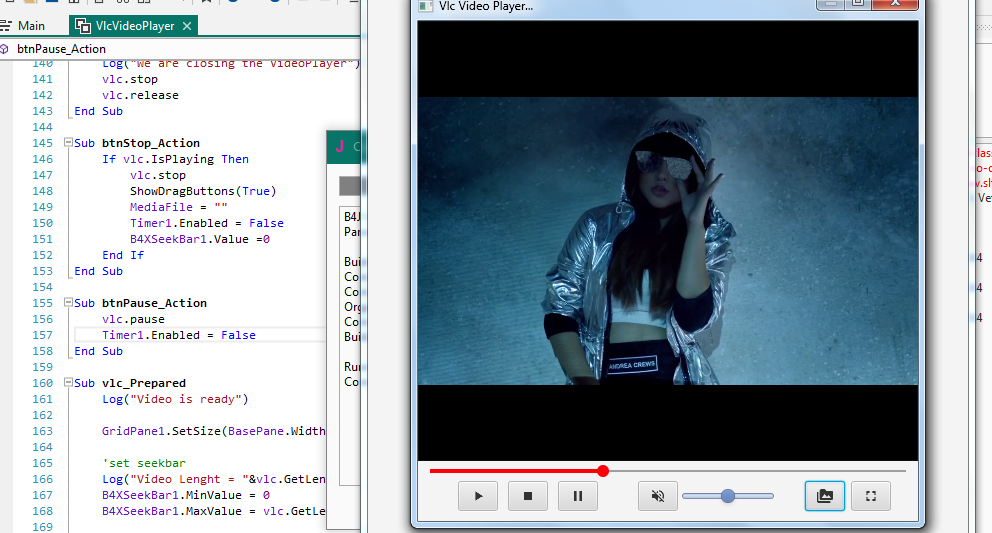Enter fullscreen mode in the video player

tap(871, 496)
